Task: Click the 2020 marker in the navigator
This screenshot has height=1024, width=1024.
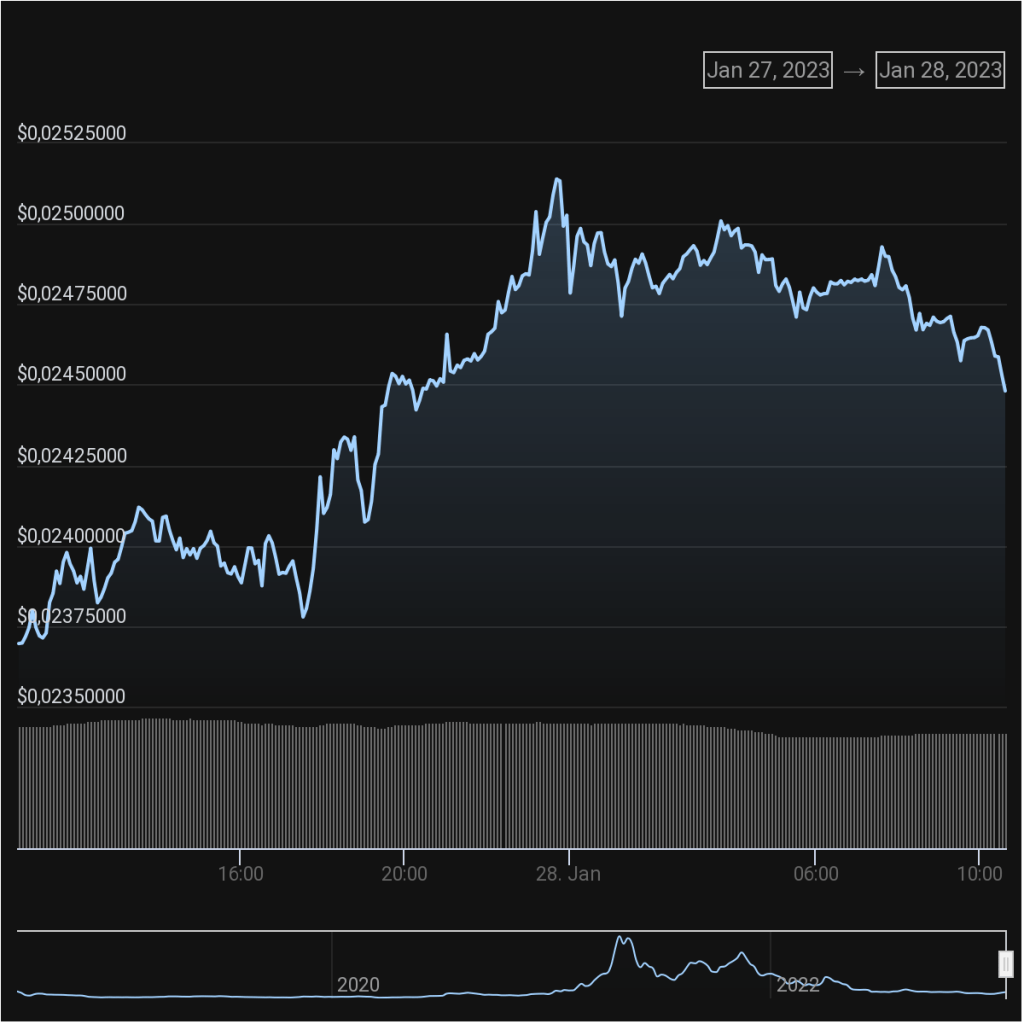Action: [358, 985]
